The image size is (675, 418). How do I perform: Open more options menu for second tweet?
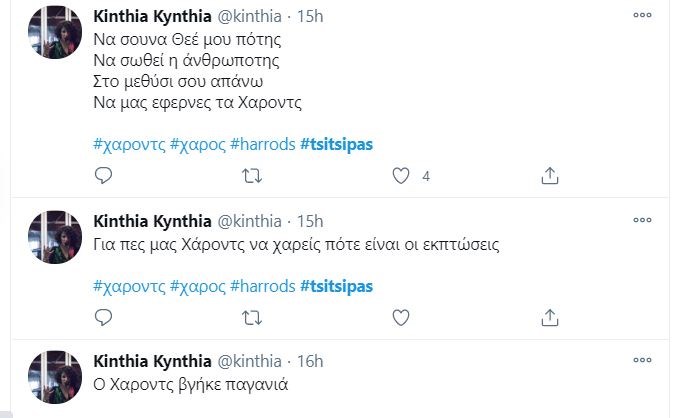[x=645, y=219]
